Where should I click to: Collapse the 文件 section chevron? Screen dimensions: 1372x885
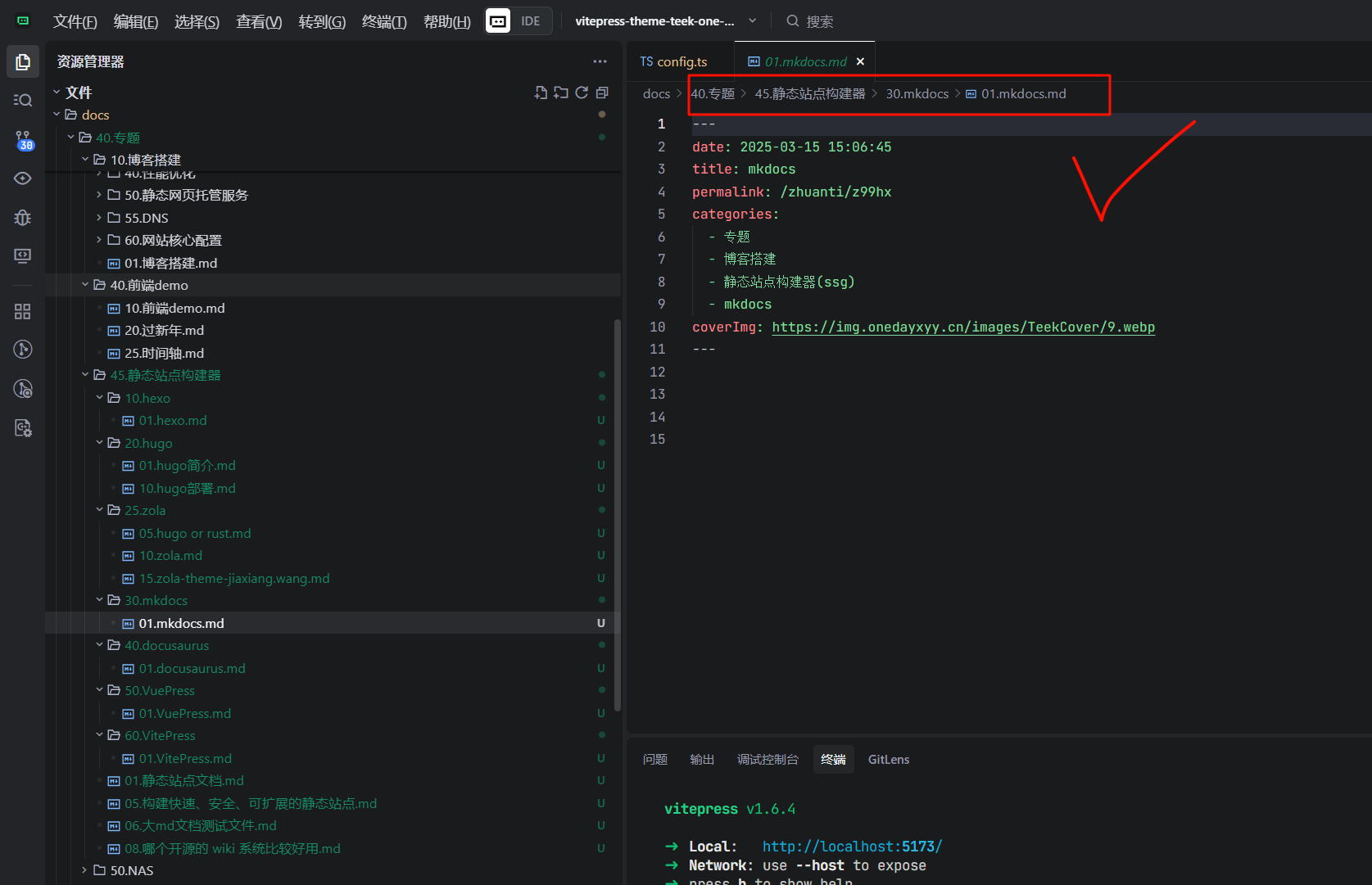(57, 92)
